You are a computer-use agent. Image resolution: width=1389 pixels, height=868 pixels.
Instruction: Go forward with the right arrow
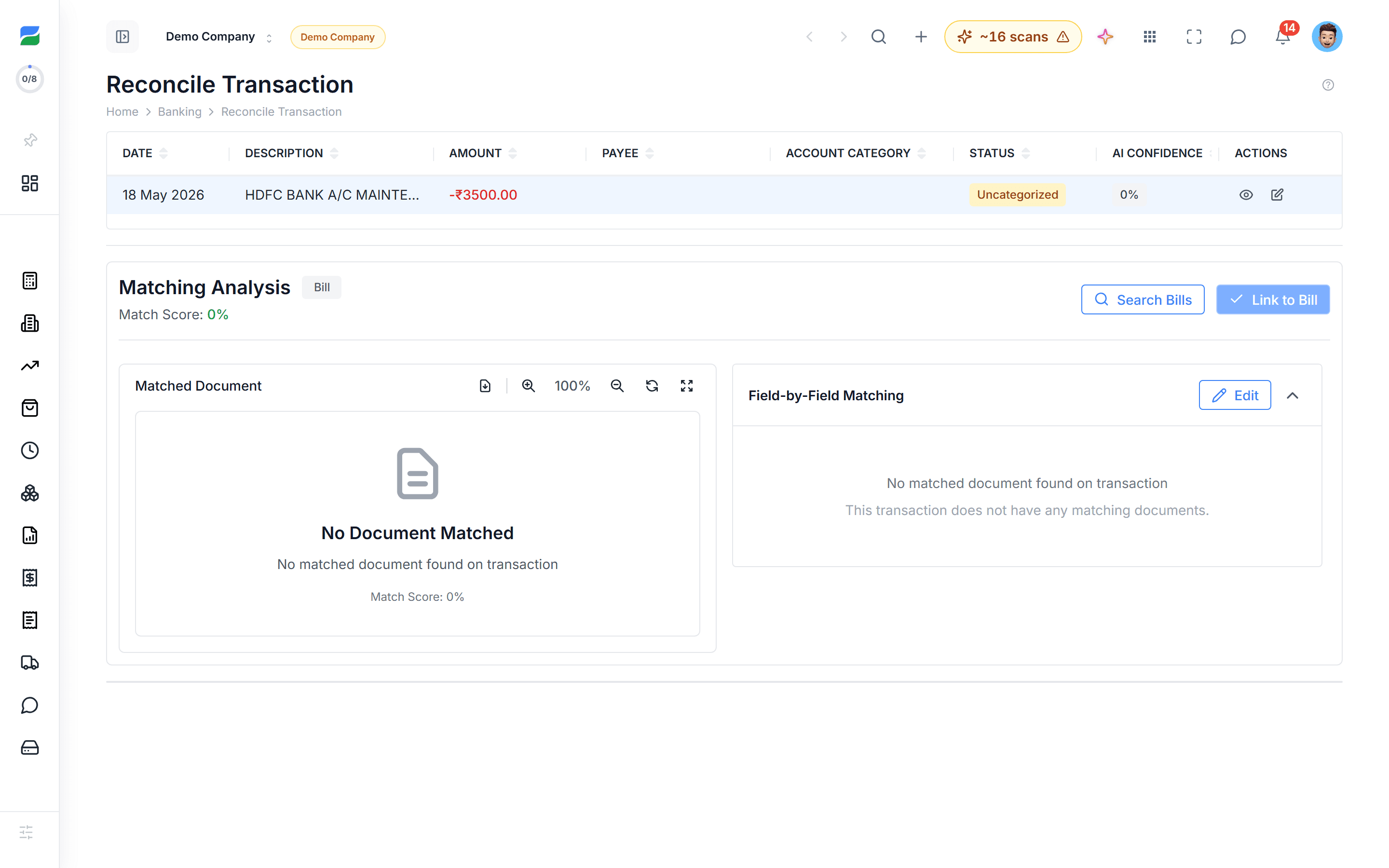[x=843, y=37]
